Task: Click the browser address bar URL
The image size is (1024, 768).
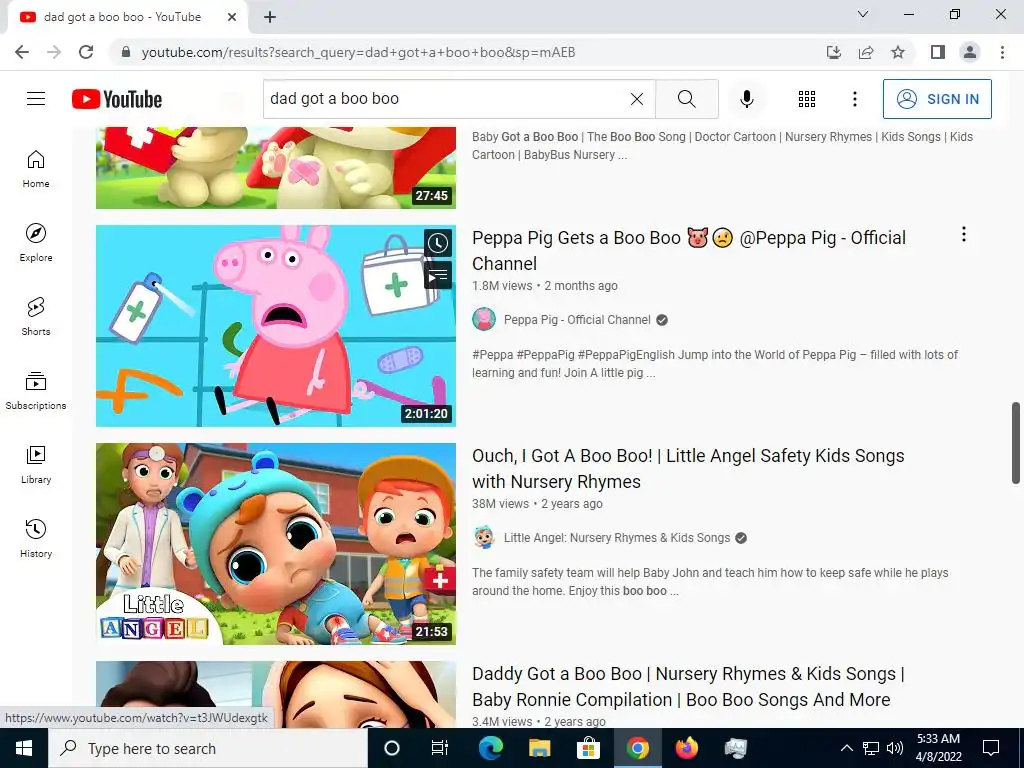Action: click(x=358, y=52)
